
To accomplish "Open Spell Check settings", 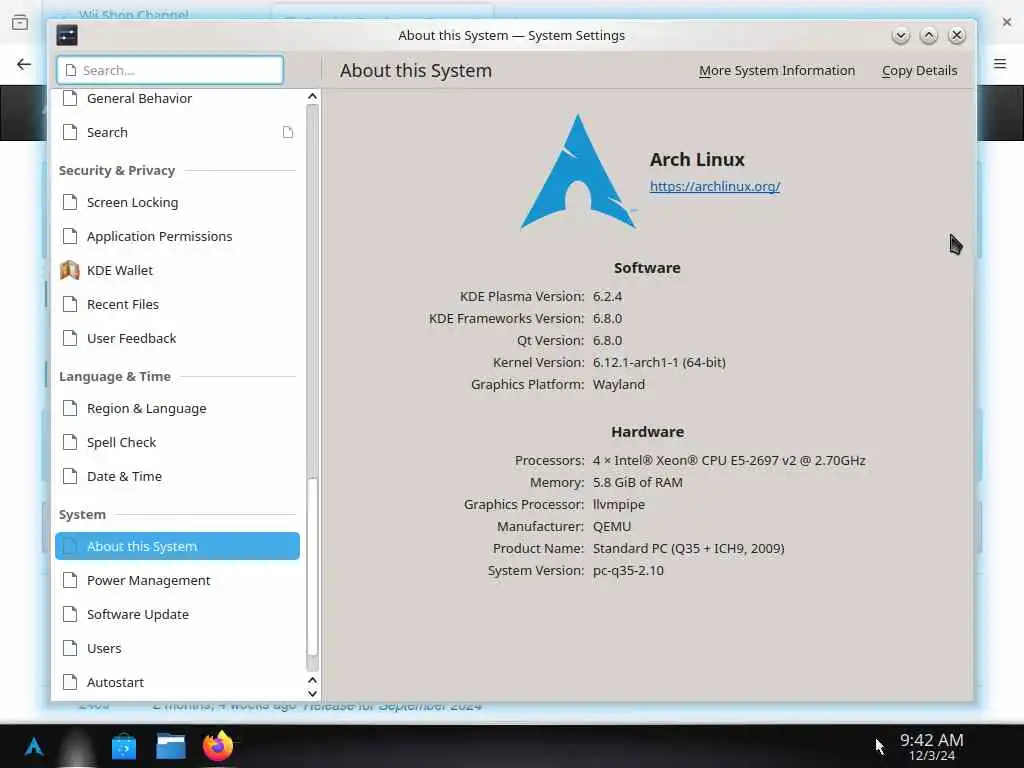I will click(x=177, y=443).
